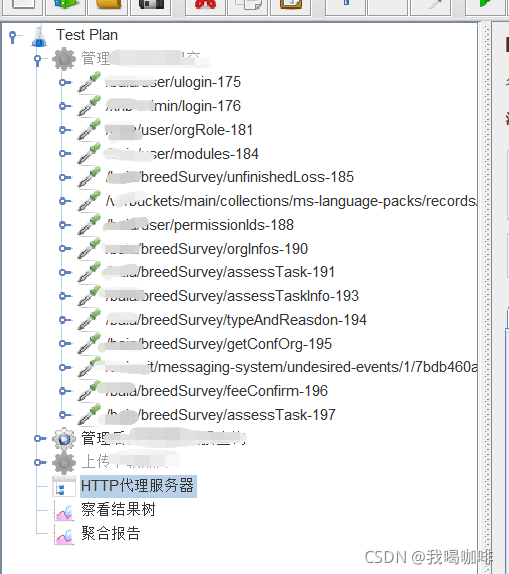
Task: Click the gear icon of the first thread group
Action: tap(64, 59)
